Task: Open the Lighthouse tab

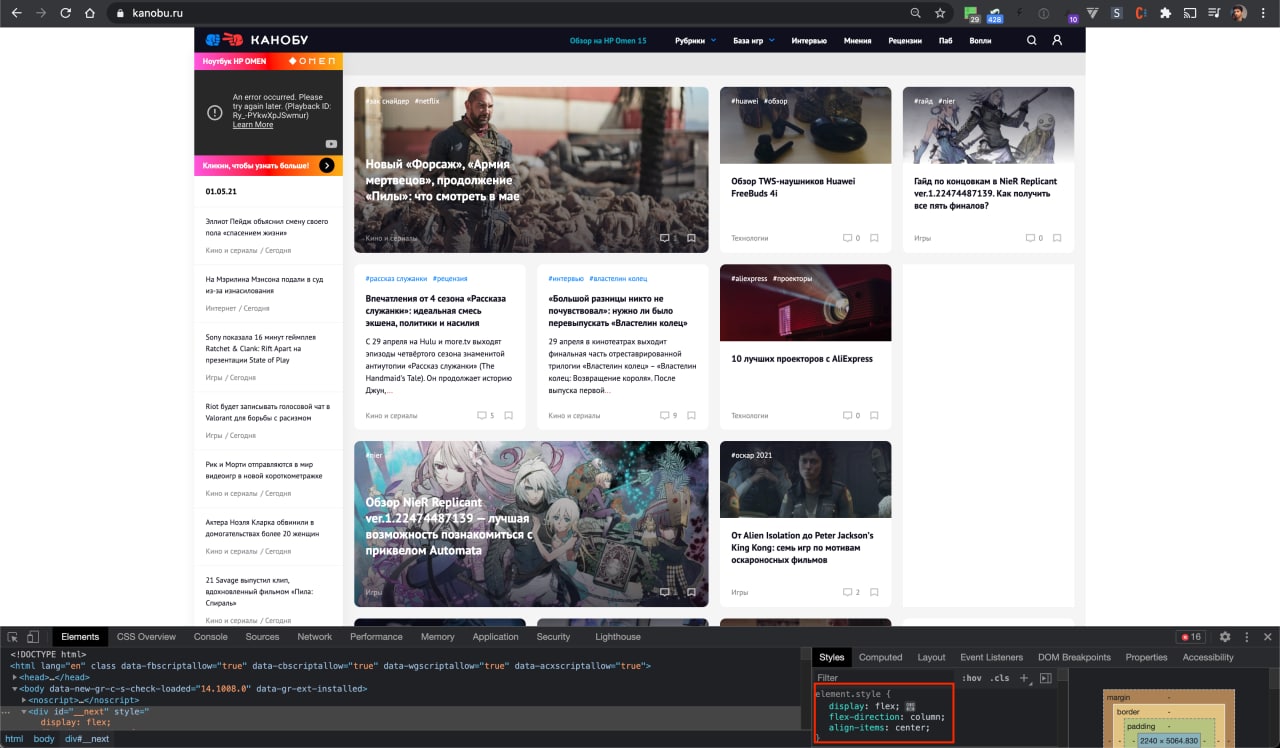Action: pyautogui.click(x=618, y=636)
